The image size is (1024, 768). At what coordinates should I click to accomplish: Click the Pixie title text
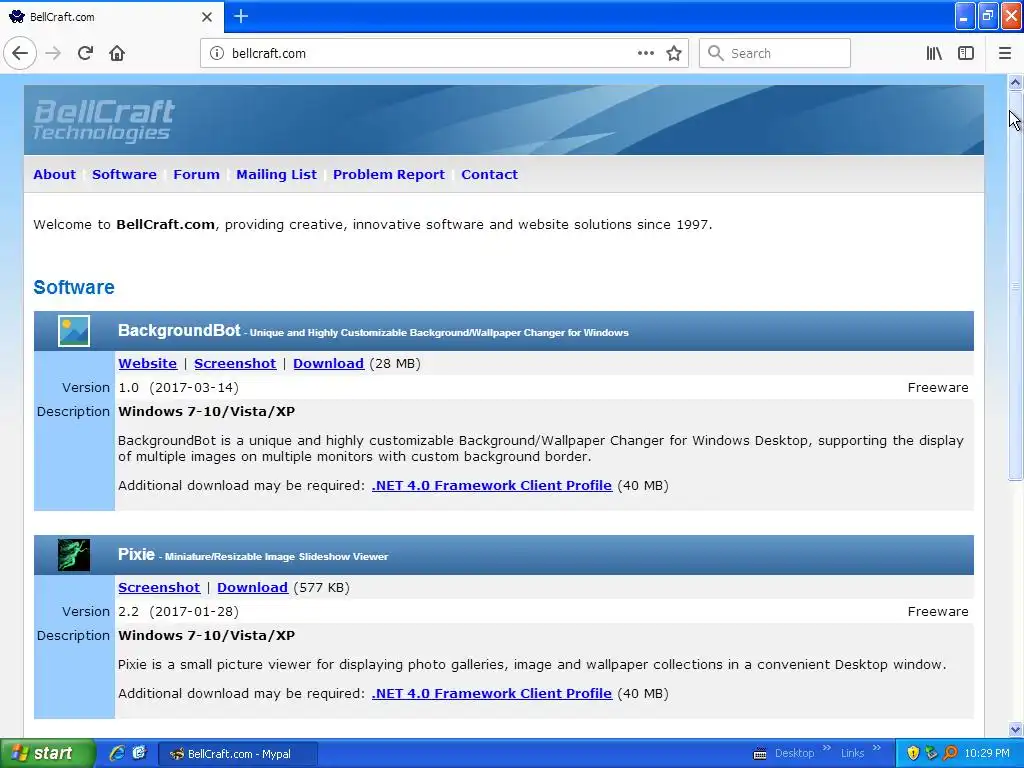pyautogui.click(x=136, y=554)
